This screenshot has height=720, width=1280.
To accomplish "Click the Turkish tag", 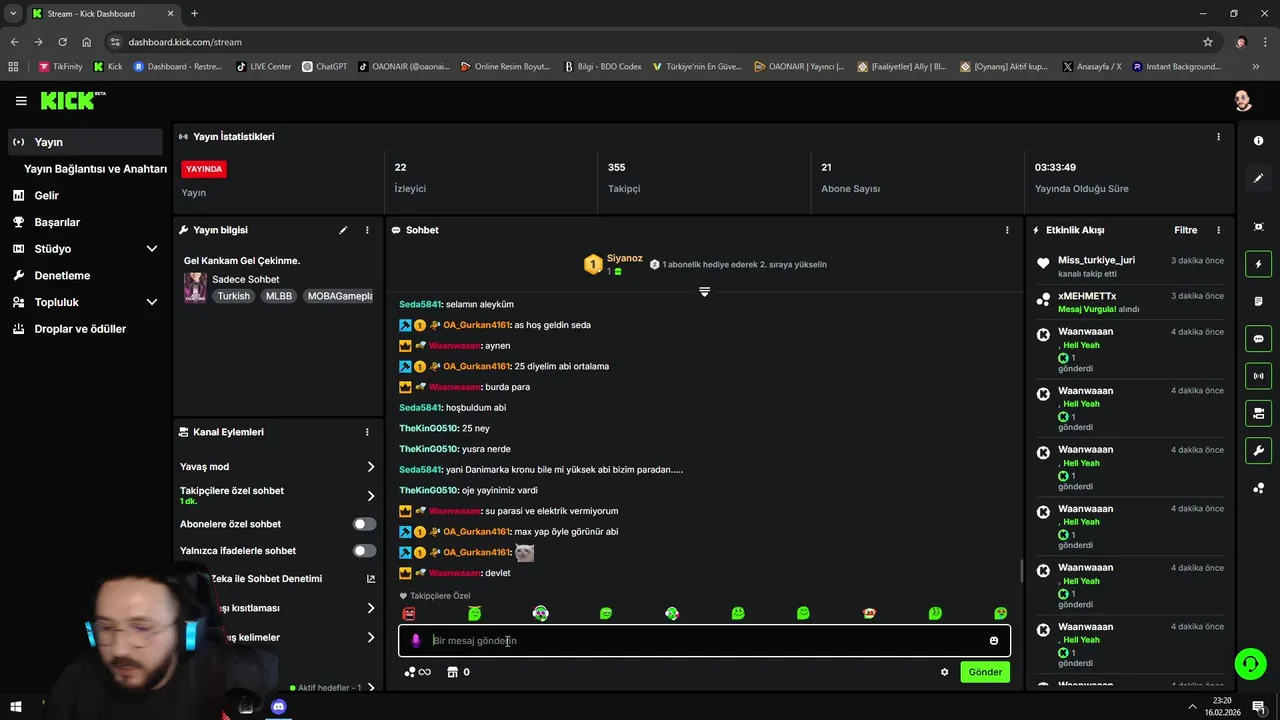I will pos(234,296).
